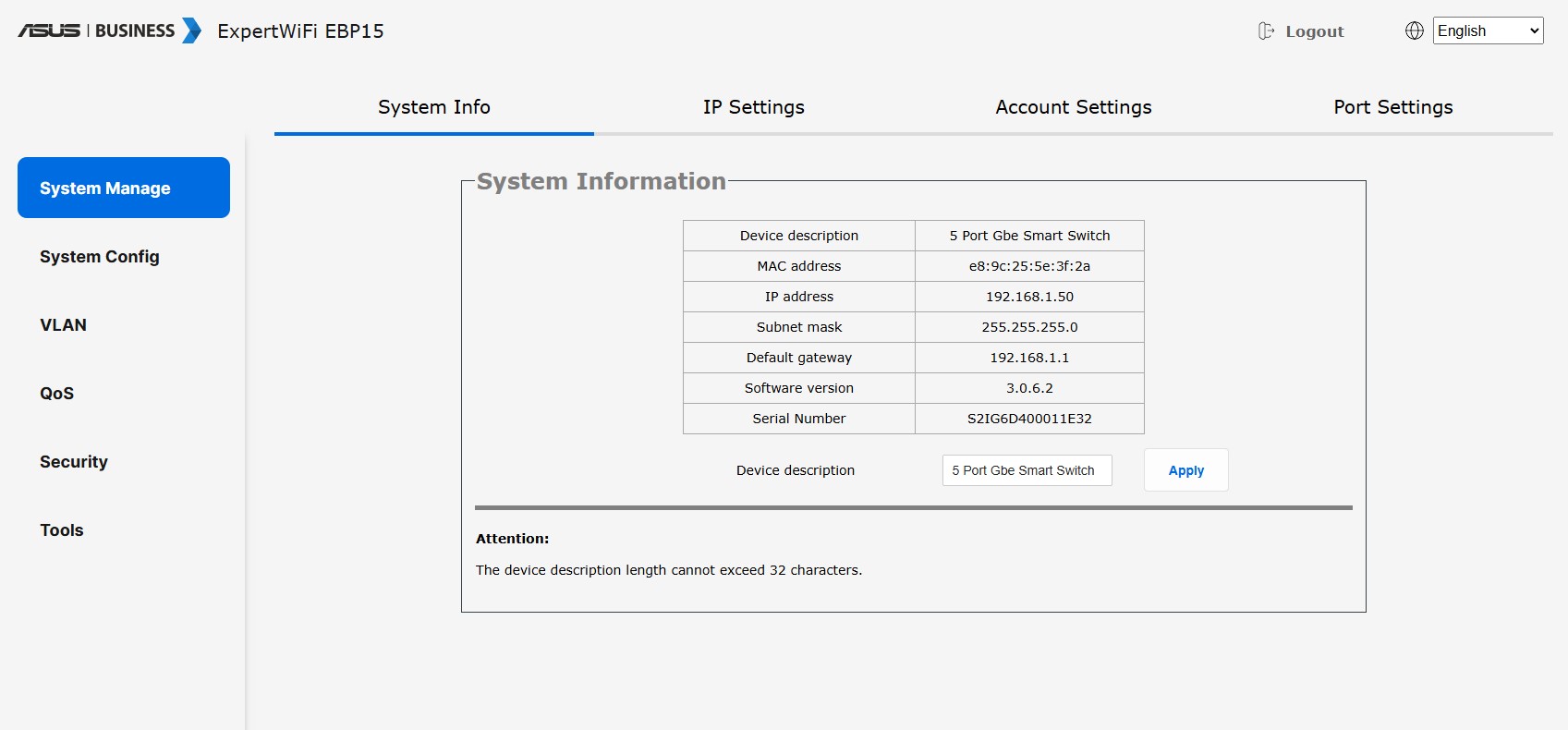Image resolution: width=1568 pixels, height=730 pixels.
Task: Click the Device description input field
Action: coord(1027,470)
